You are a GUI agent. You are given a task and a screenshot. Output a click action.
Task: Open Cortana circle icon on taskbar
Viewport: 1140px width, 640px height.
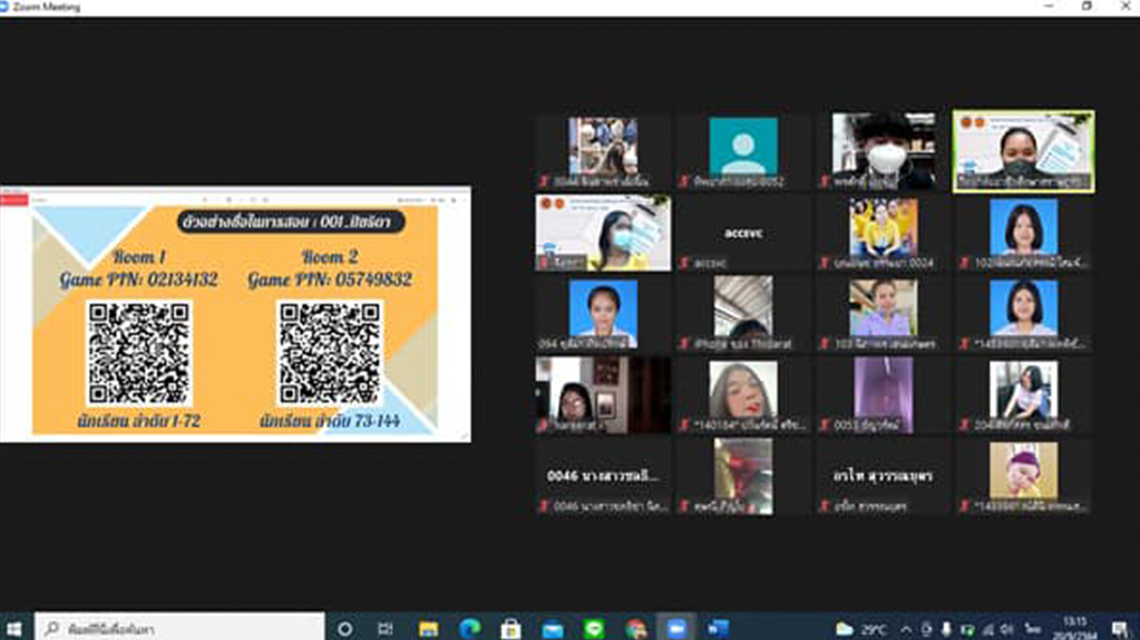pyautogui.click(x=345, y=628)
